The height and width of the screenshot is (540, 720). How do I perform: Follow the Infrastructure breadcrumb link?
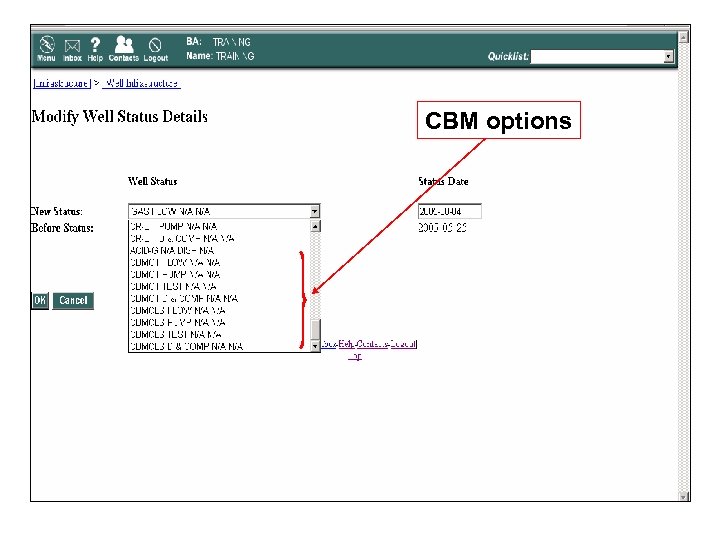62,83
